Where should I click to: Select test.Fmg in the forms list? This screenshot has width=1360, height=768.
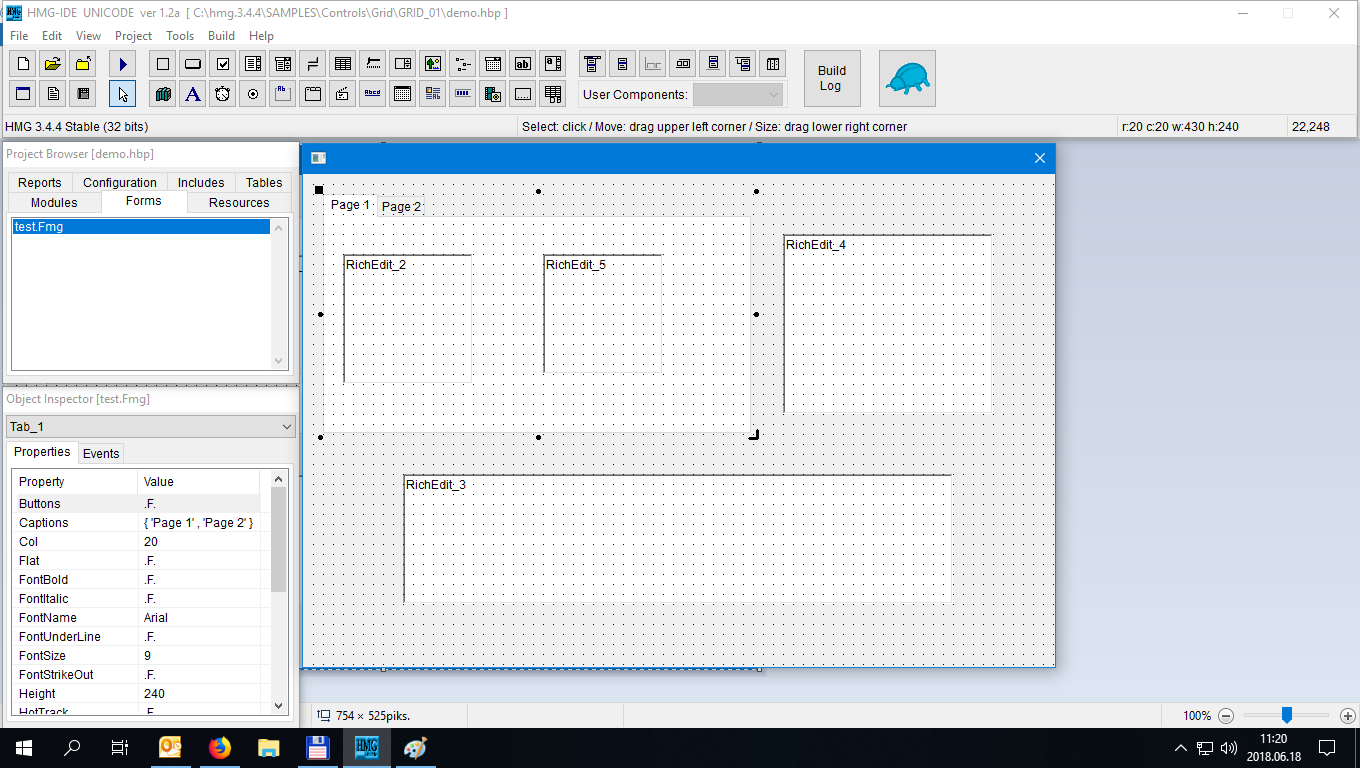click(x=140, y=227)
